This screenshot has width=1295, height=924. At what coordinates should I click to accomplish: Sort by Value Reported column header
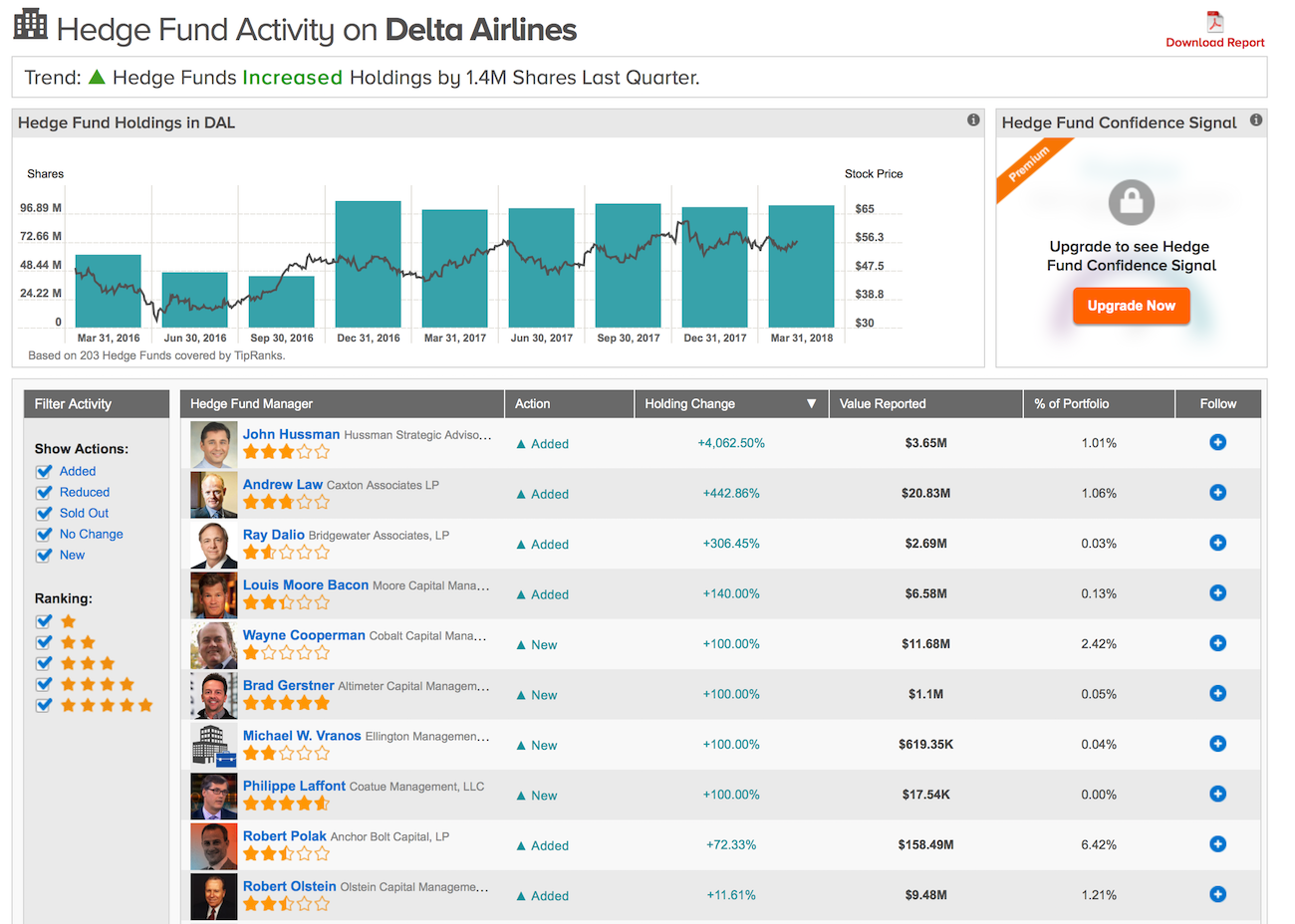(925, 403)
